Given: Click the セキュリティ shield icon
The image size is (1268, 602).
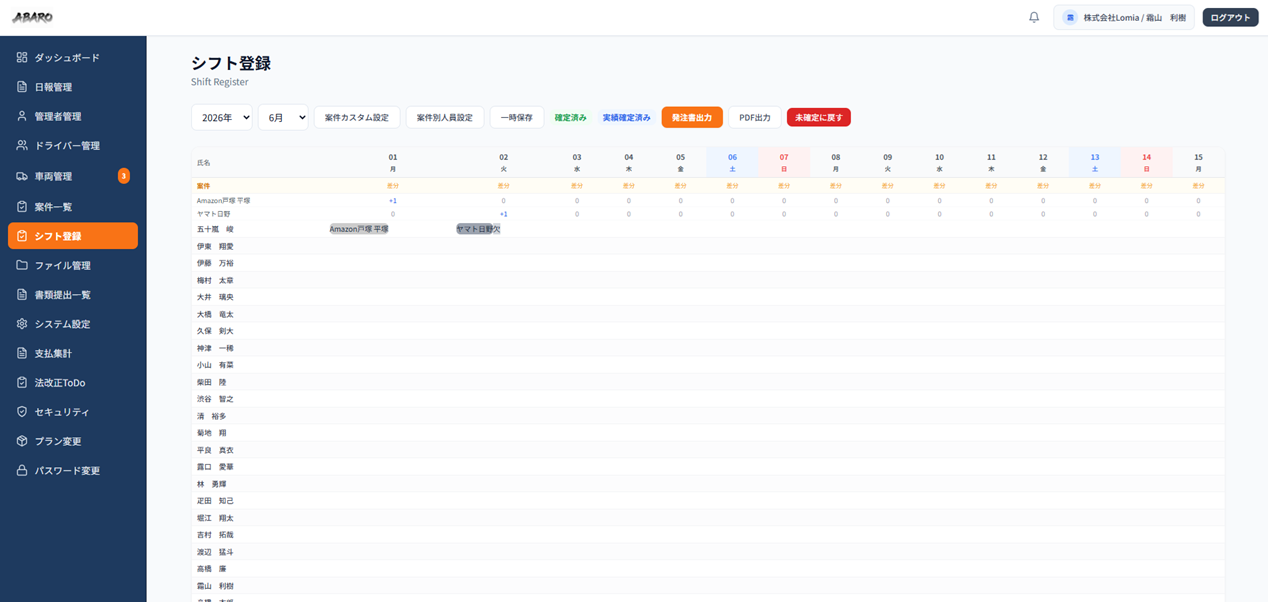Looking at the screenshot, I should (x=22, y=412).
